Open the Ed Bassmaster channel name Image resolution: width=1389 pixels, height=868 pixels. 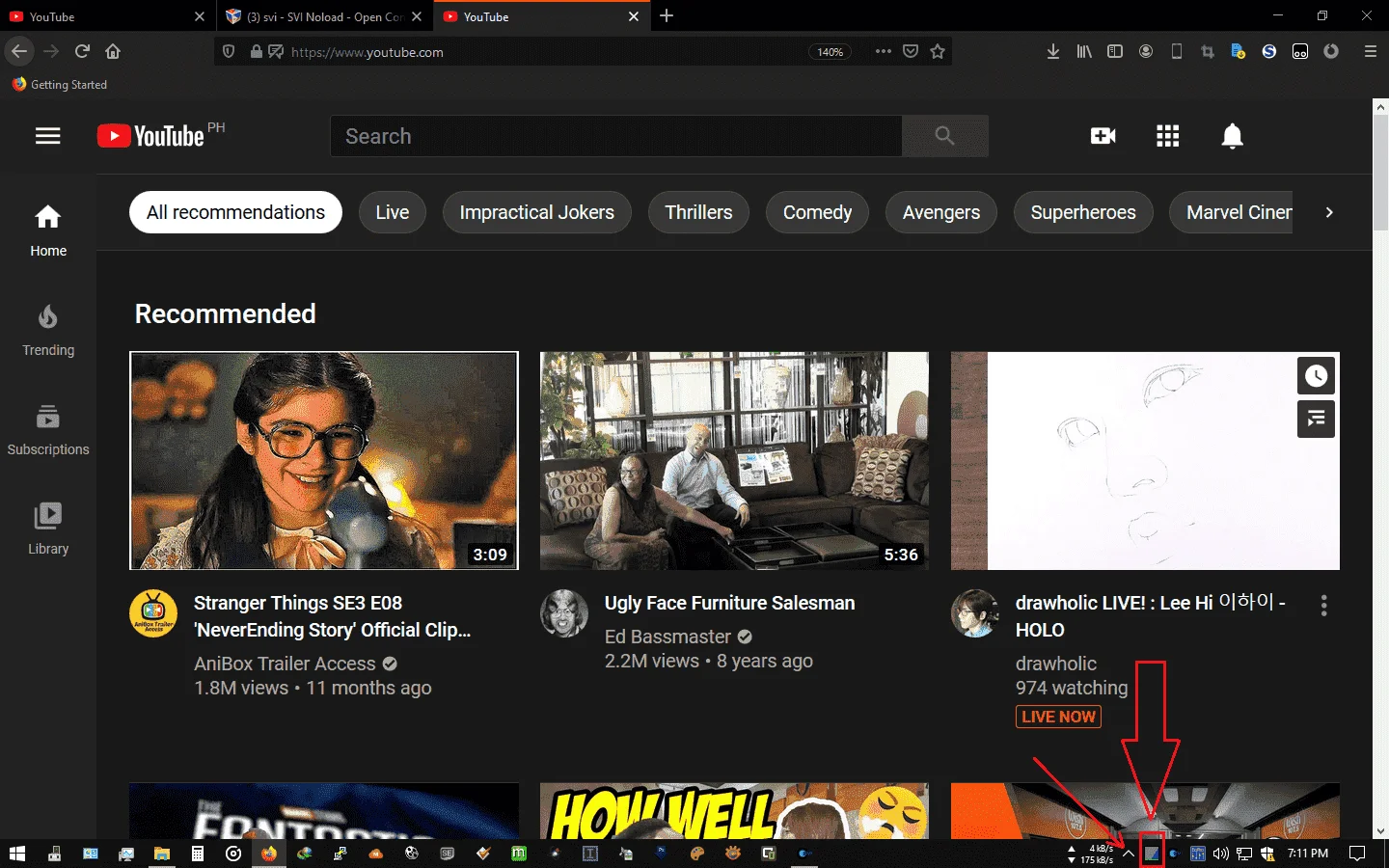[667, 637]
